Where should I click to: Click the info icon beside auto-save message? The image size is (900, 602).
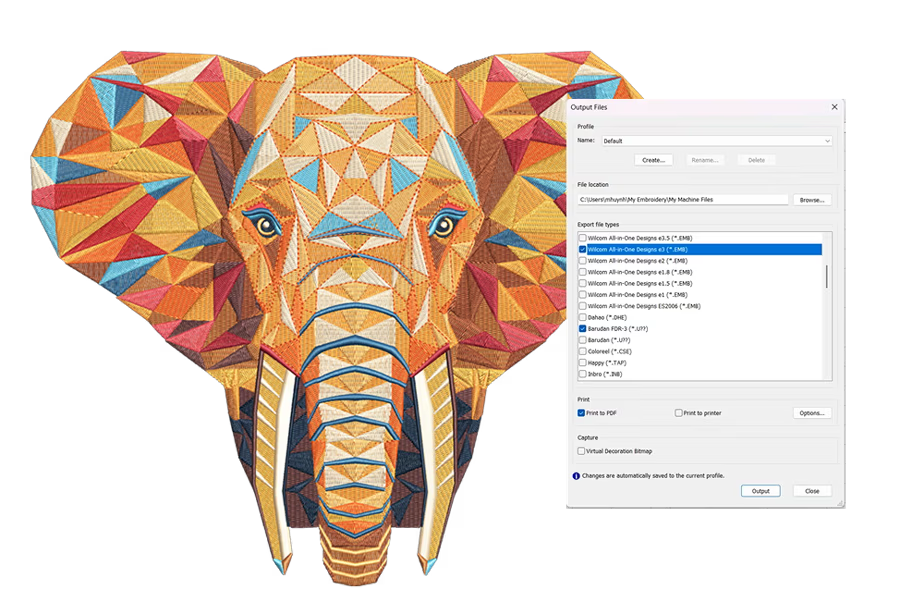[576, 476]
